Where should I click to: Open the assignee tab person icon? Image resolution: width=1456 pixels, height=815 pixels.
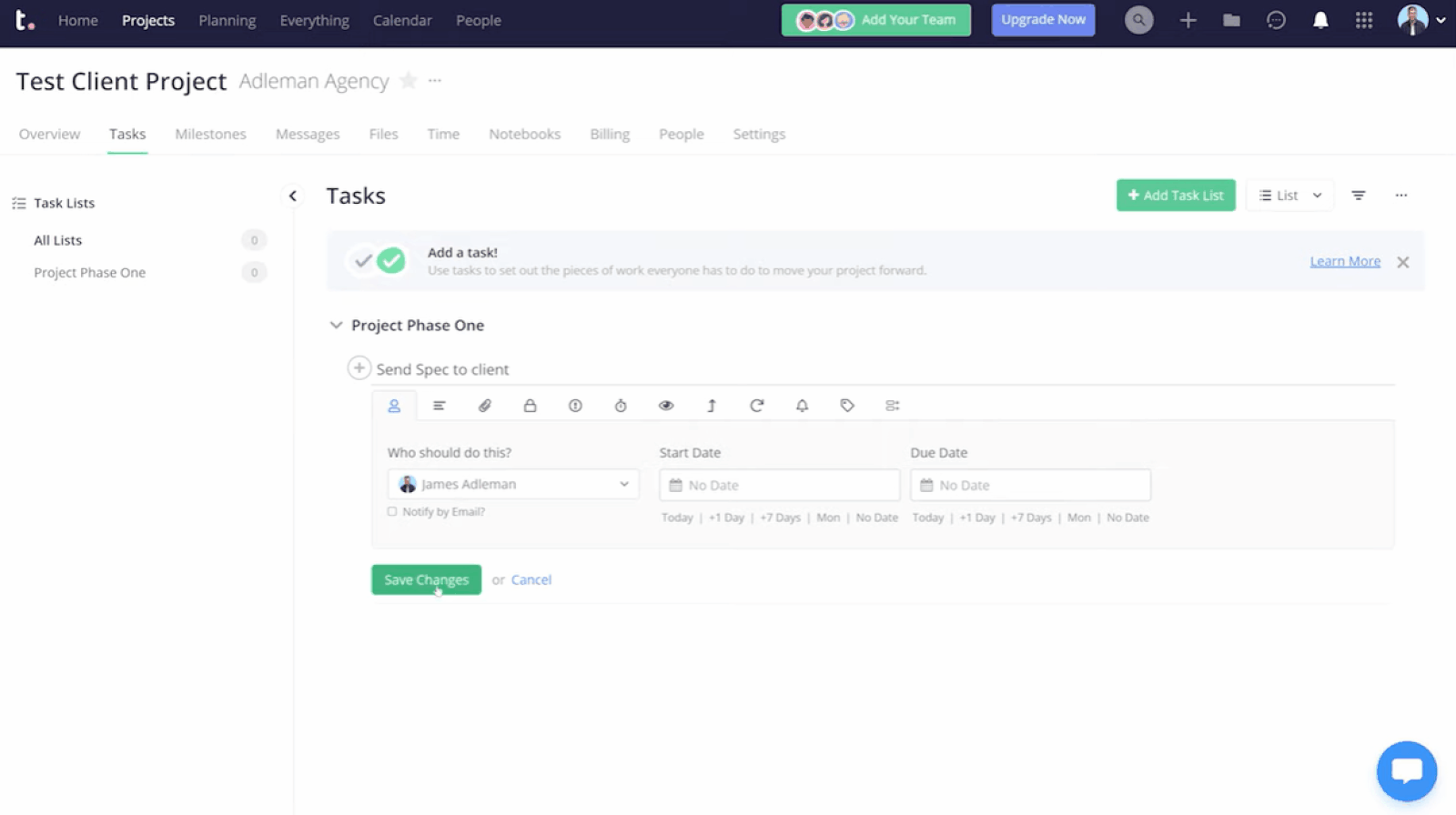(394, 406)
